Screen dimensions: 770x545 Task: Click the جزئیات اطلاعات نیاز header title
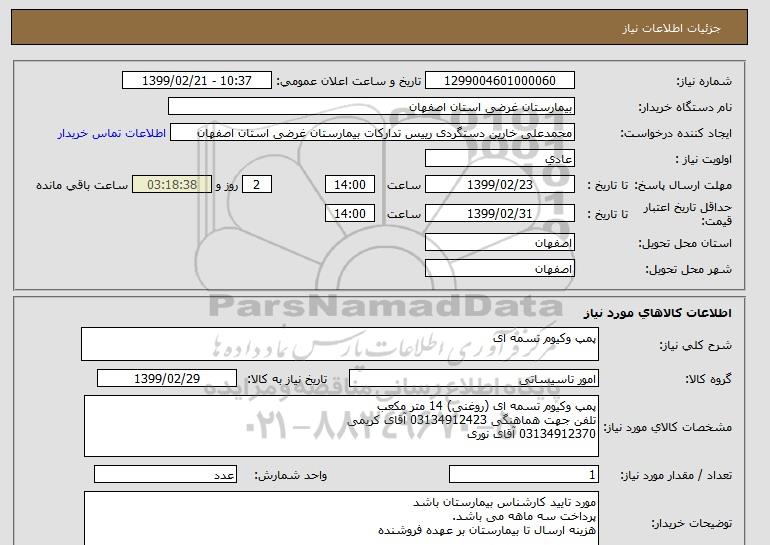point(671,28)
